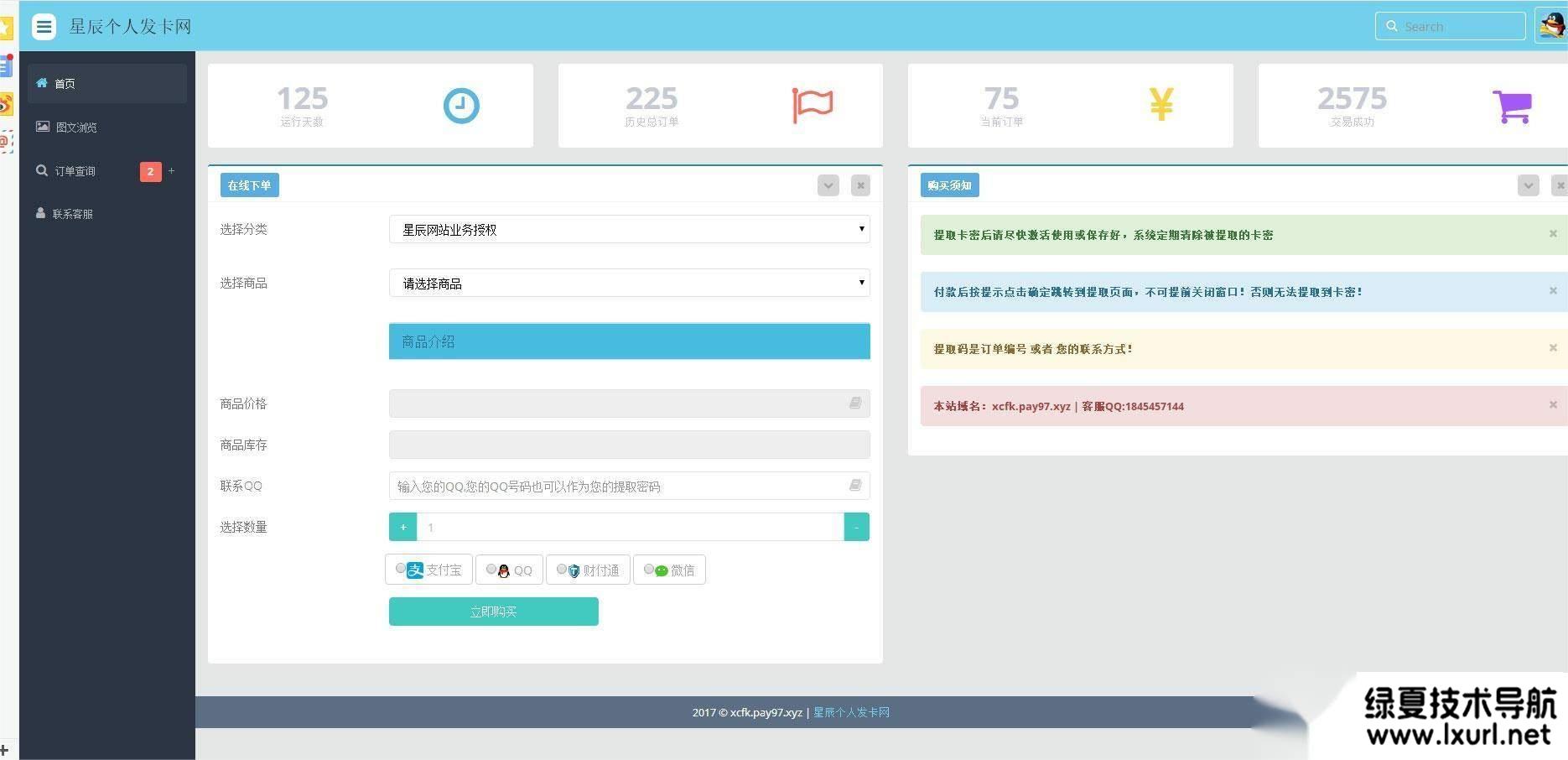
Task: Expand 订单查询 submenu with plus
Action: point(172,170)
